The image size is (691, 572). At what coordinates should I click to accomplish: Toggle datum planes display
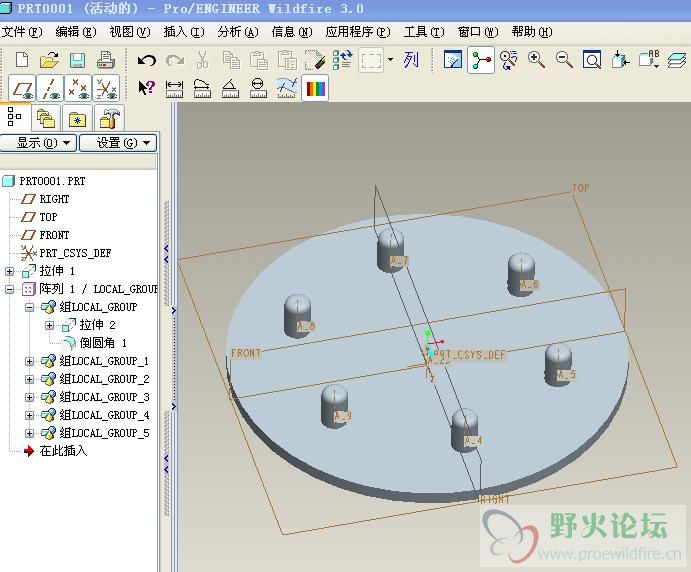23,89
